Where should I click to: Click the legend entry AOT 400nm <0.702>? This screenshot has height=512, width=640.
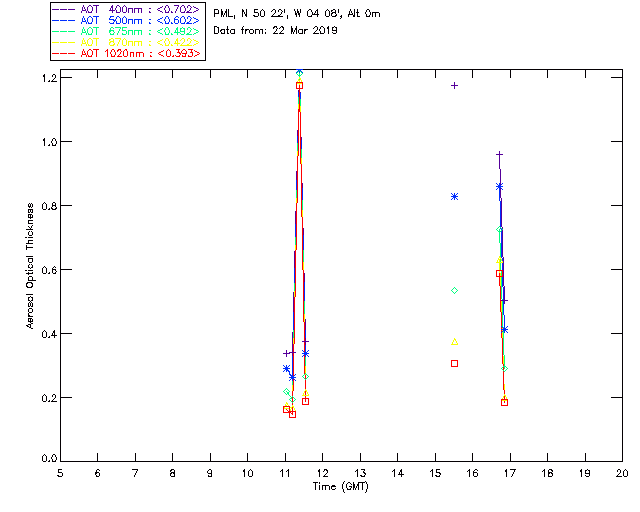tap(126, 9)
